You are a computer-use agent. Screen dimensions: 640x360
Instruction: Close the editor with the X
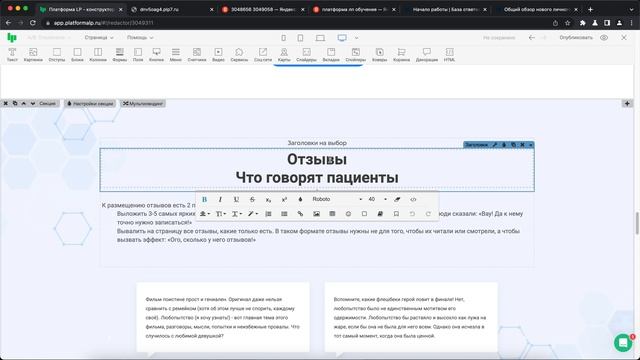coord(624,38)
